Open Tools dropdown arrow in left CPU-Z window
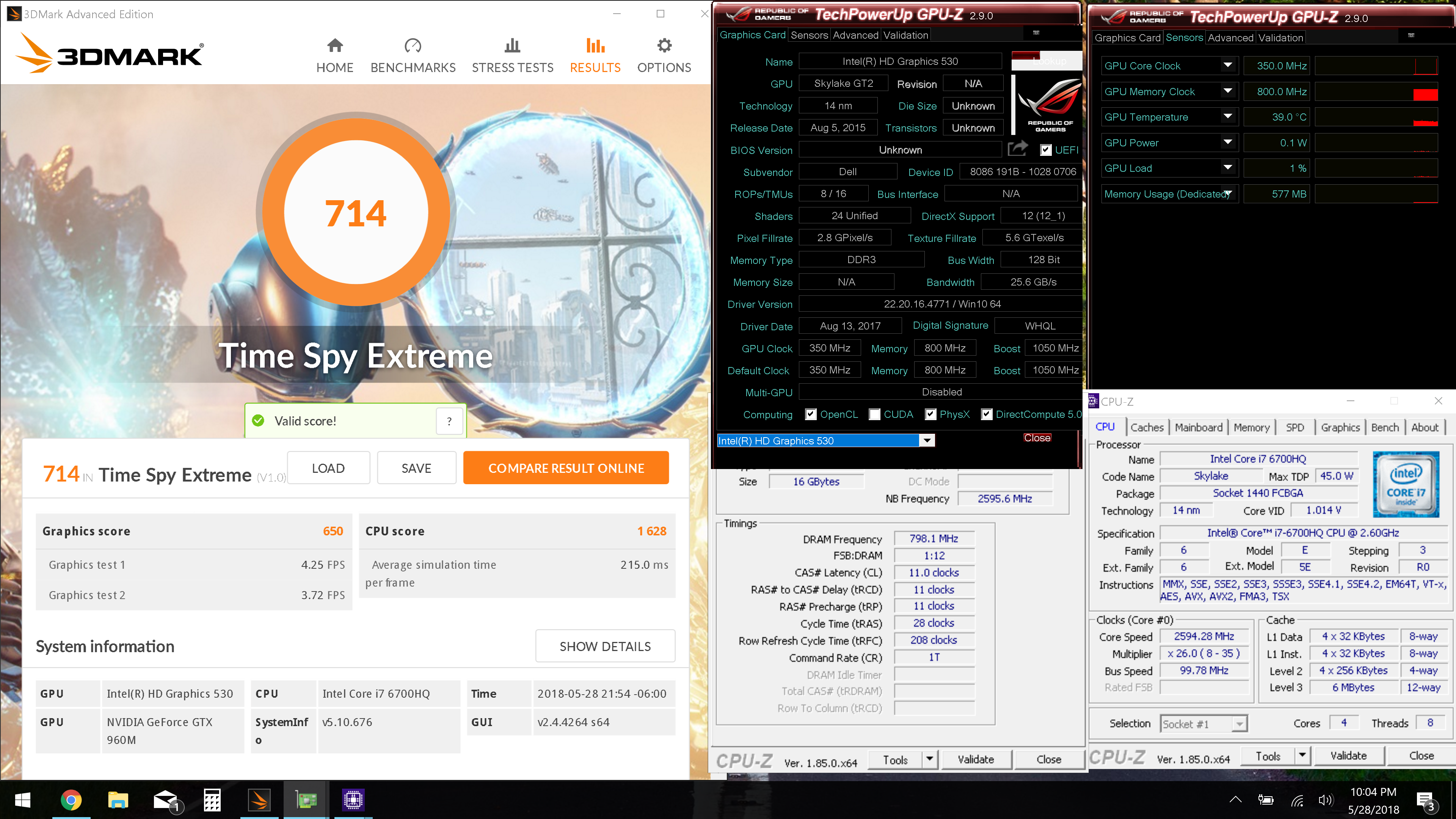This screenshot has width=1456, height=819. tap(929, 759)
